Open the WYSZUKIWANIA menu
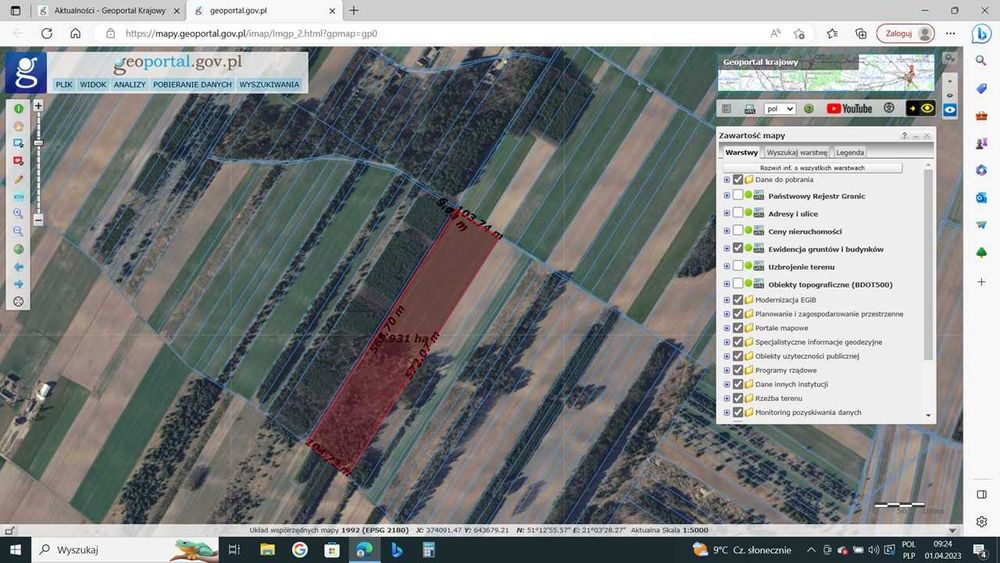The image size is (1000, 563). click(269, 84)
